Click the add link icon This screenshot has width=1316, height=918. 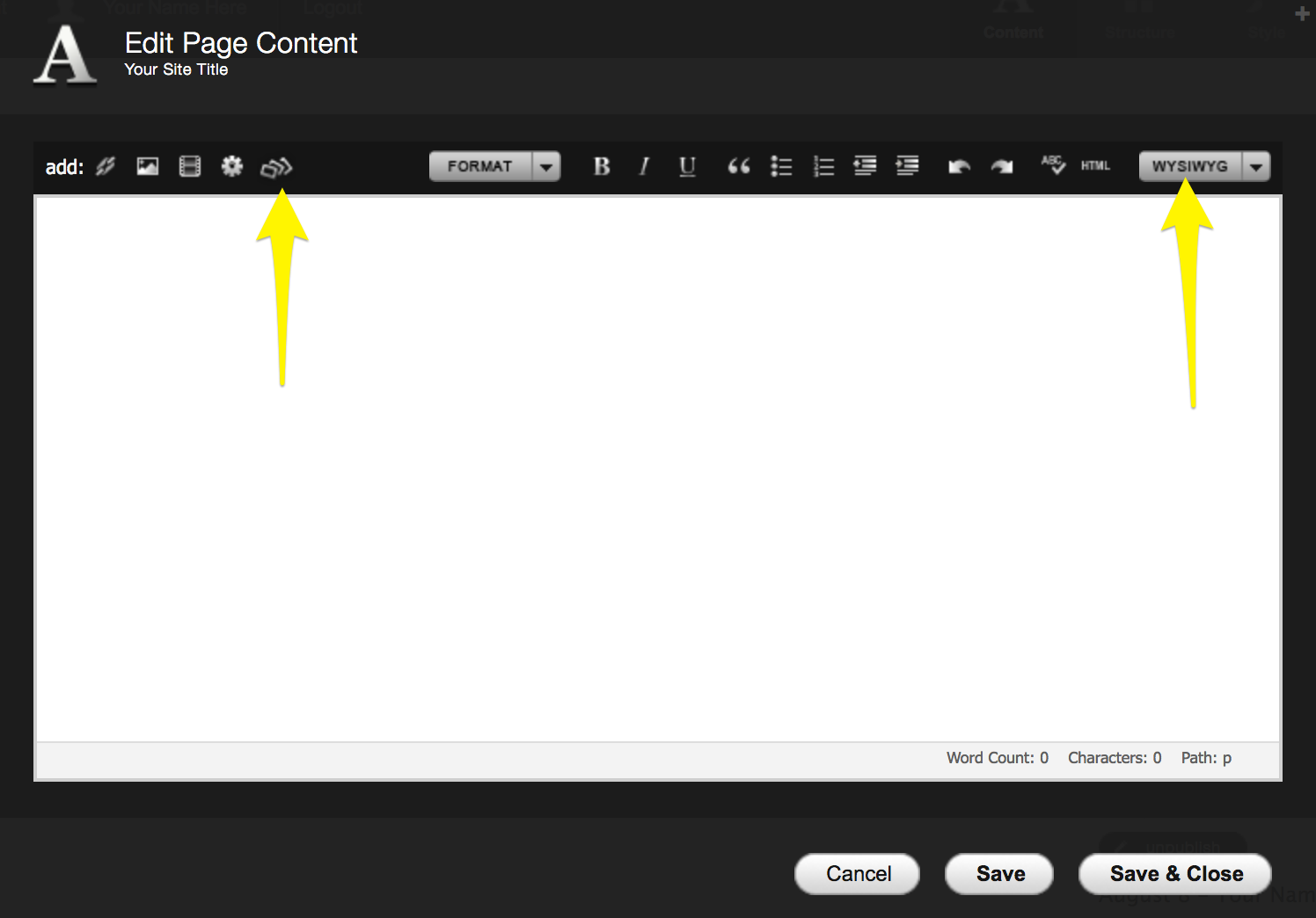pyautogui.click(x=106, y=166)
